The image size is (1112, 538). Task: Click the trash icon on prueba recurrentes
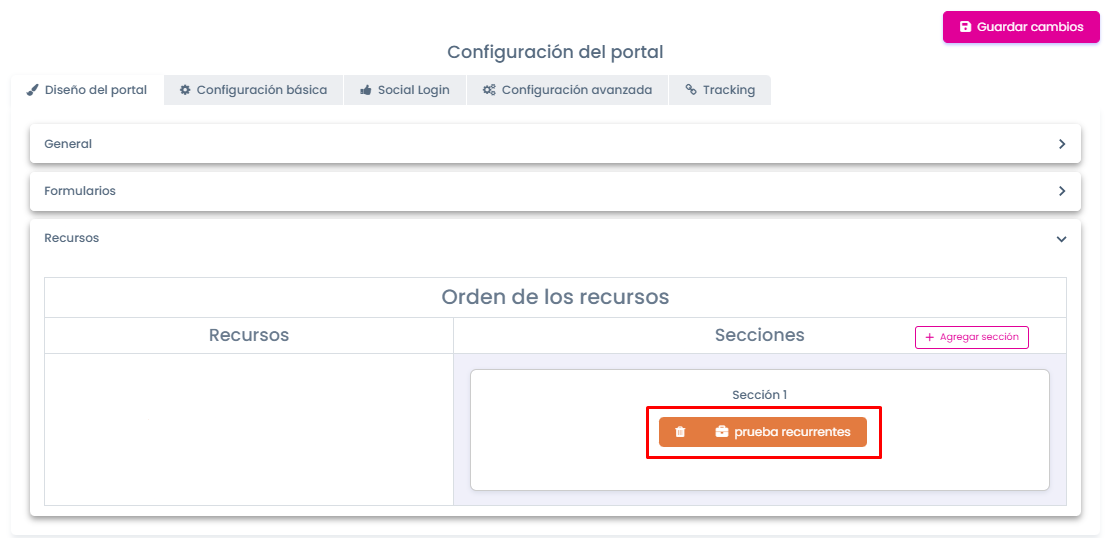tap(680, 432)
